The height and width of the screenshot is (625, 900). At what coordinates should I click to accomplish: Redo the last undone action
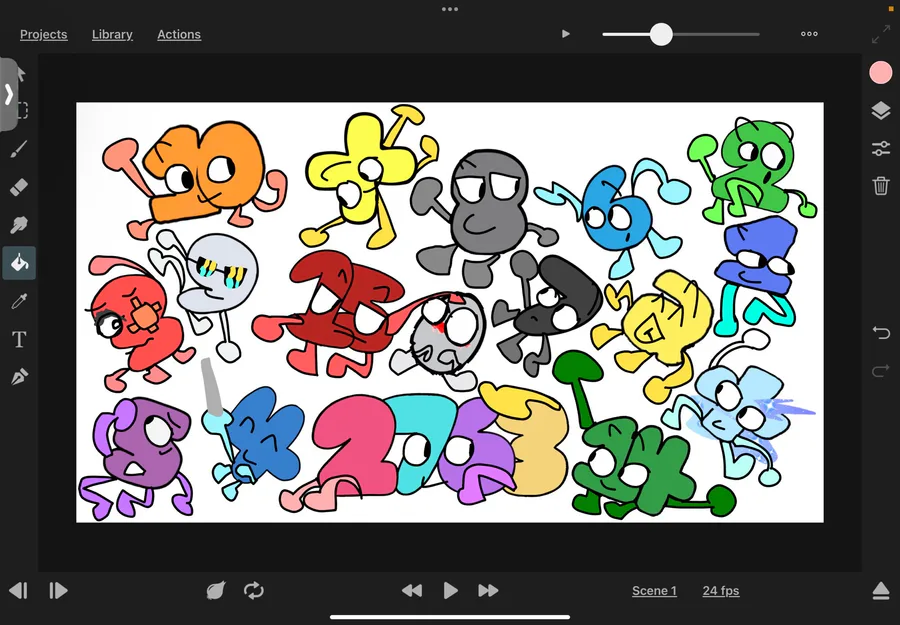click(x=880, y=371)
